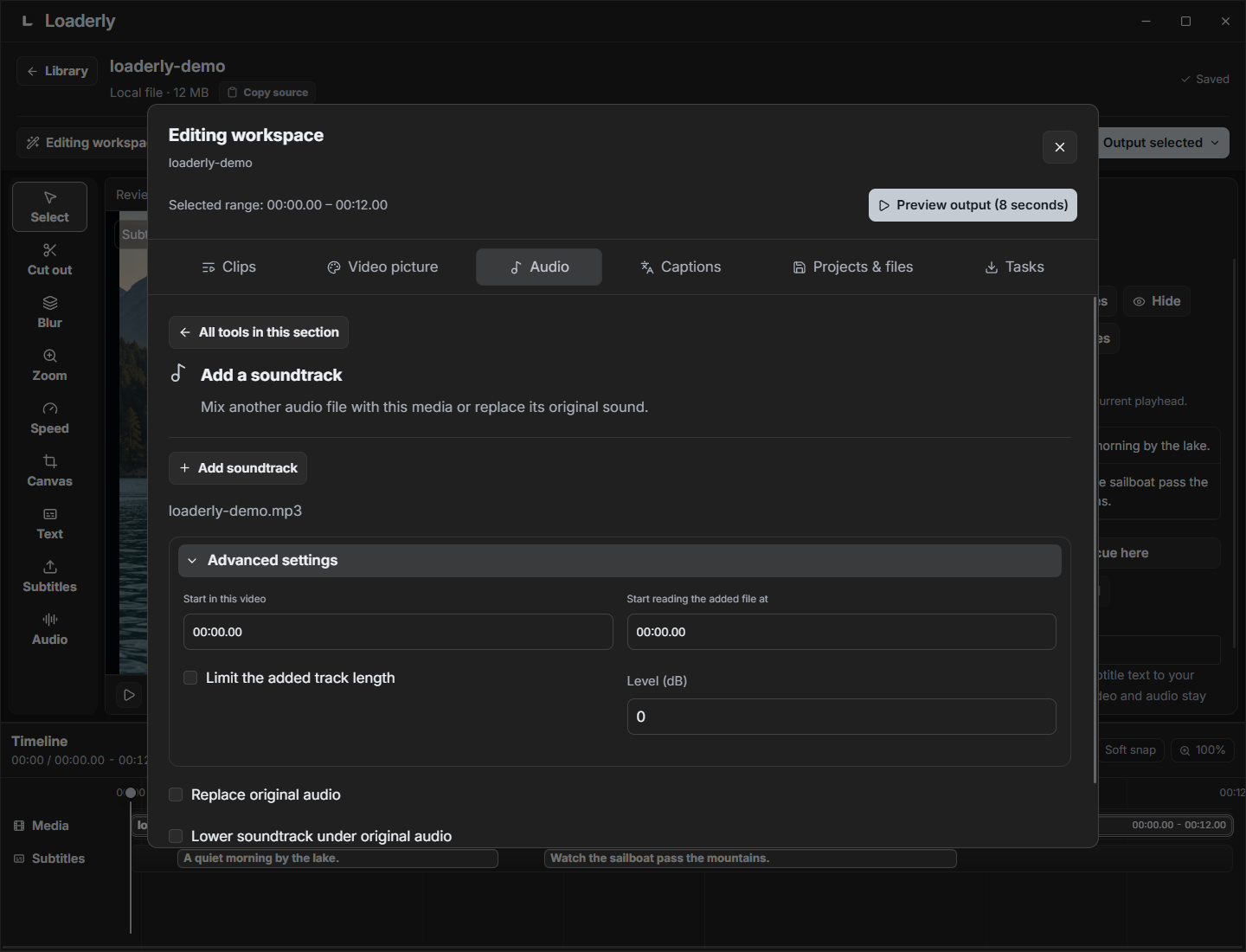Select subtitle clip 'Watch the sailboat pass the mountains.'

[x=750, y=859]
